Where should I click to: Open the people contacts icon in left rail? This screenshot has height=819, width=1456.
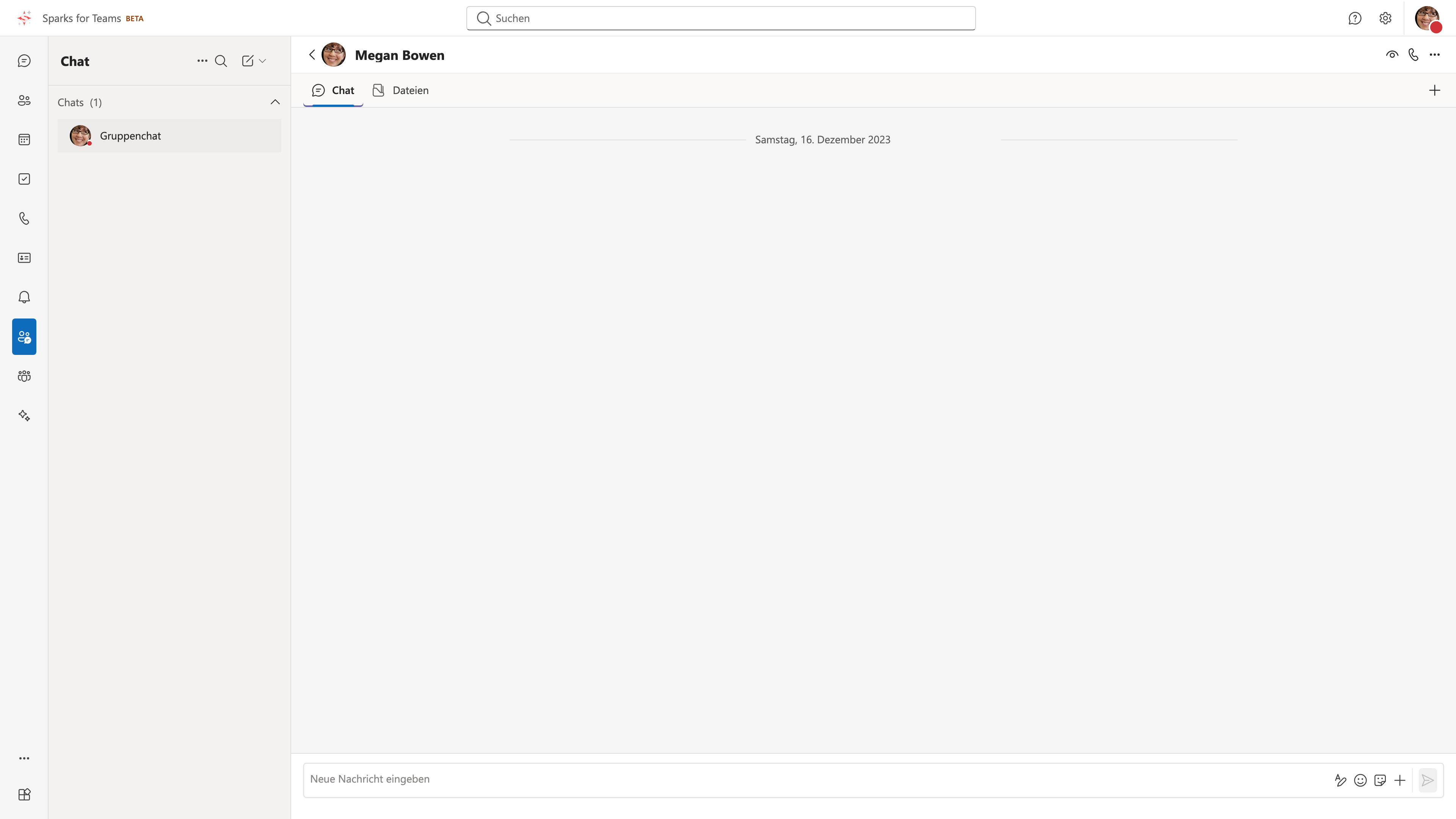pyautogui.click(x=24, y=100)
